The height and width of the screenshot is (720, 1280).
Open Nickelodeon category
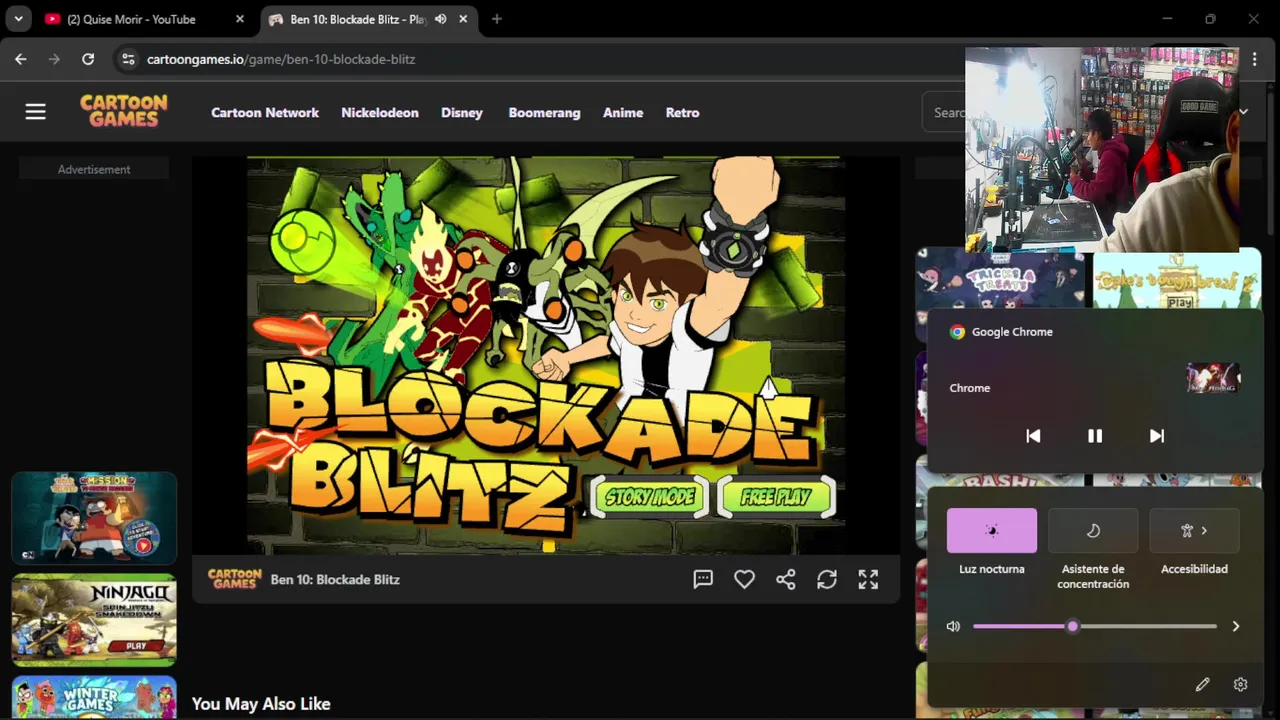380,113
